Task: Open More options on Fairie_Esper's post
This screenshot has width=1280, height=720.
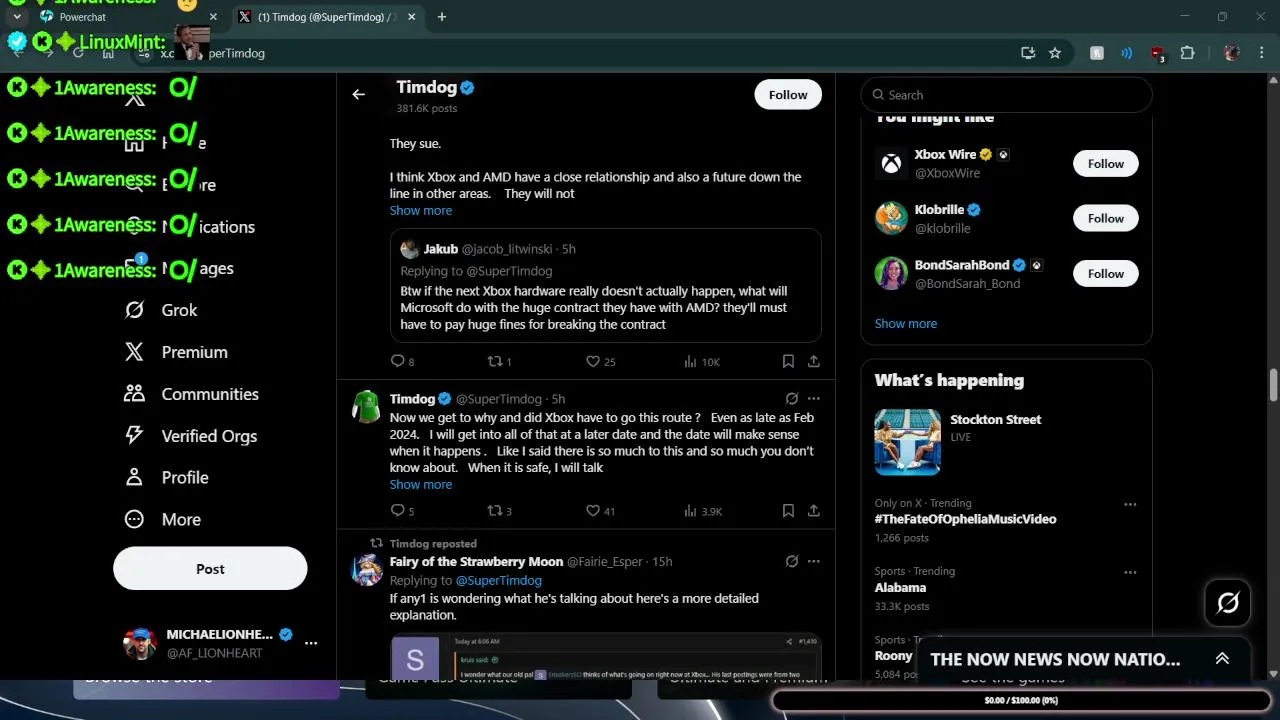Action: click(x=814, y=561)
